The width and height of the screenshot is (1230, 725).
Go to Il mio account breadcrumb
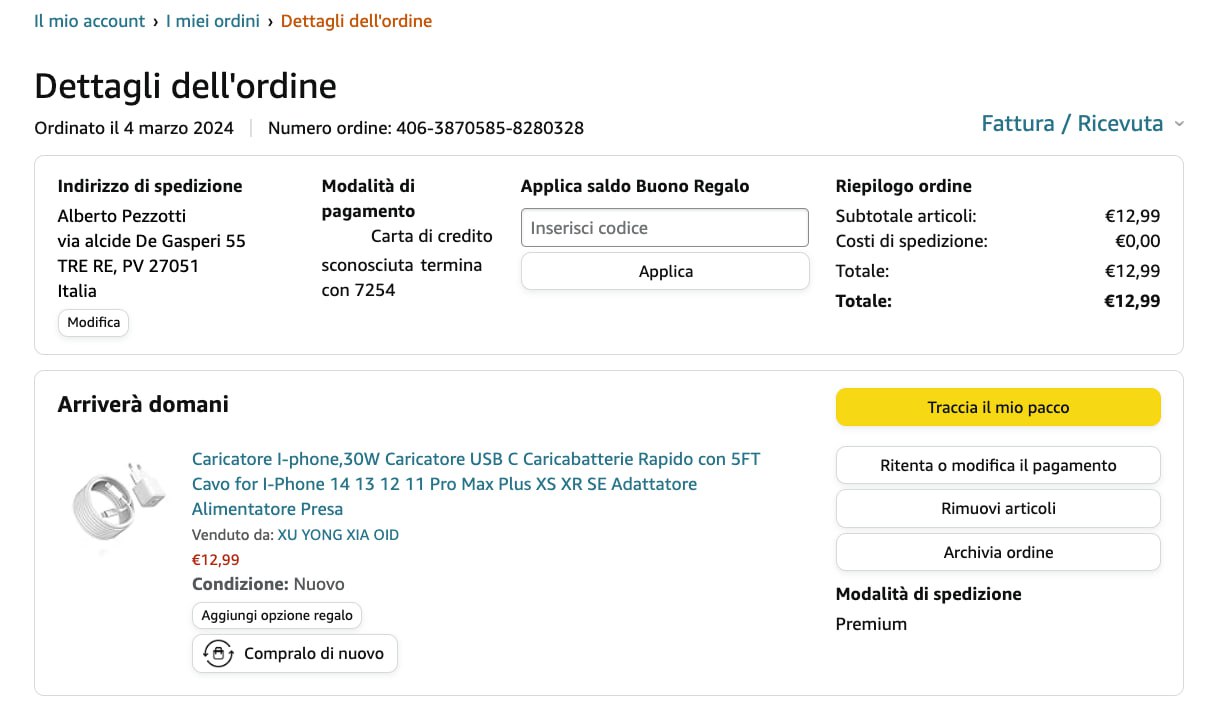coord(90,21)
